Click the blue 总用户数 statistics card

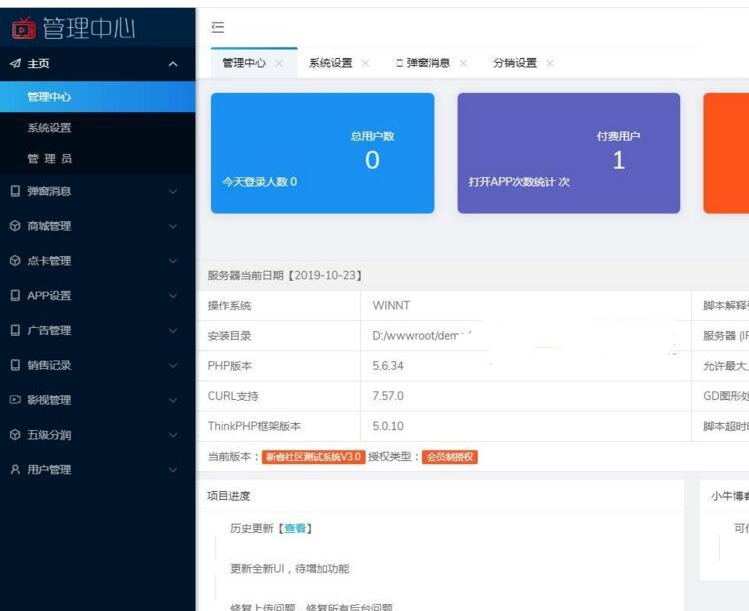coord(322,153)
